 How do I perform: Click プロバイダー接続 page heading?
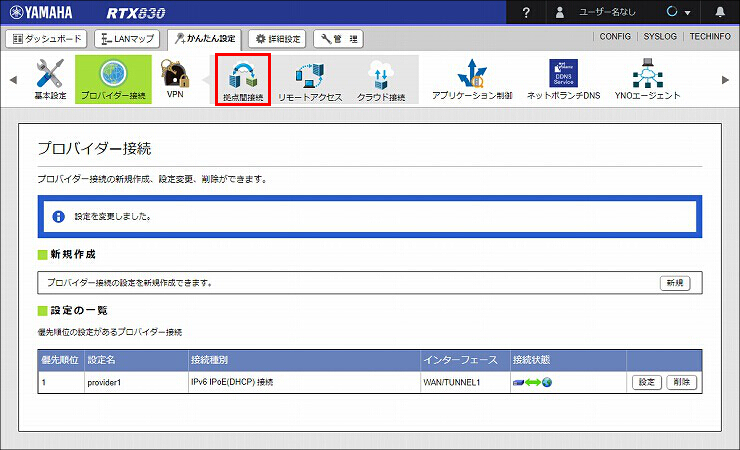pyautogui.click(x=94, y=149)
